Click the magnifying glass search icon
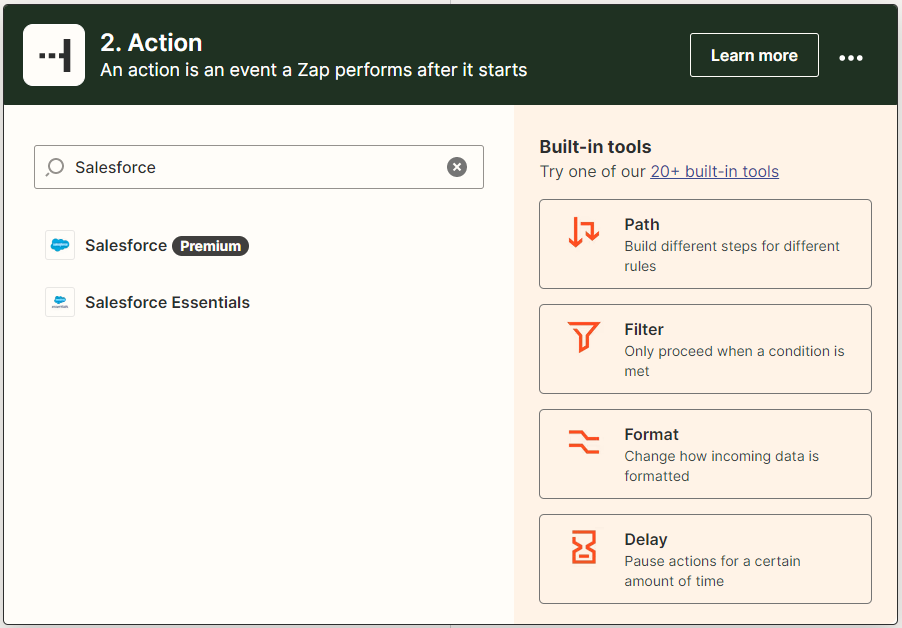The height and width of the screenshot is (628, 902). [56, 167]
